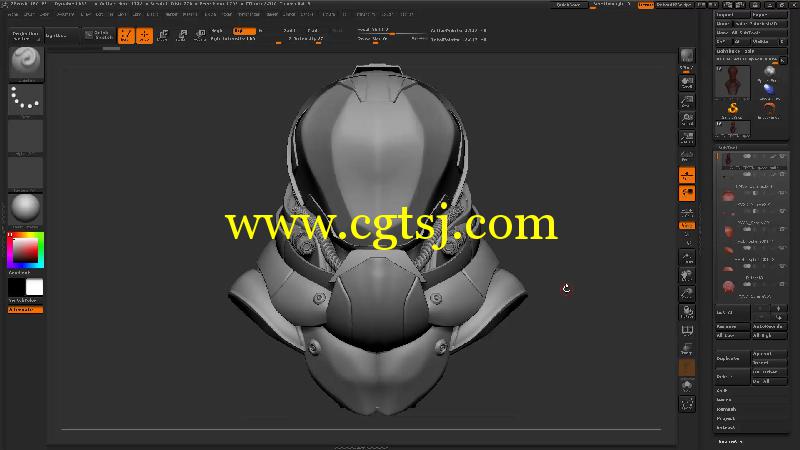Render with the BPR button
This screenshot has width=800, height=450.
(687, 58)
